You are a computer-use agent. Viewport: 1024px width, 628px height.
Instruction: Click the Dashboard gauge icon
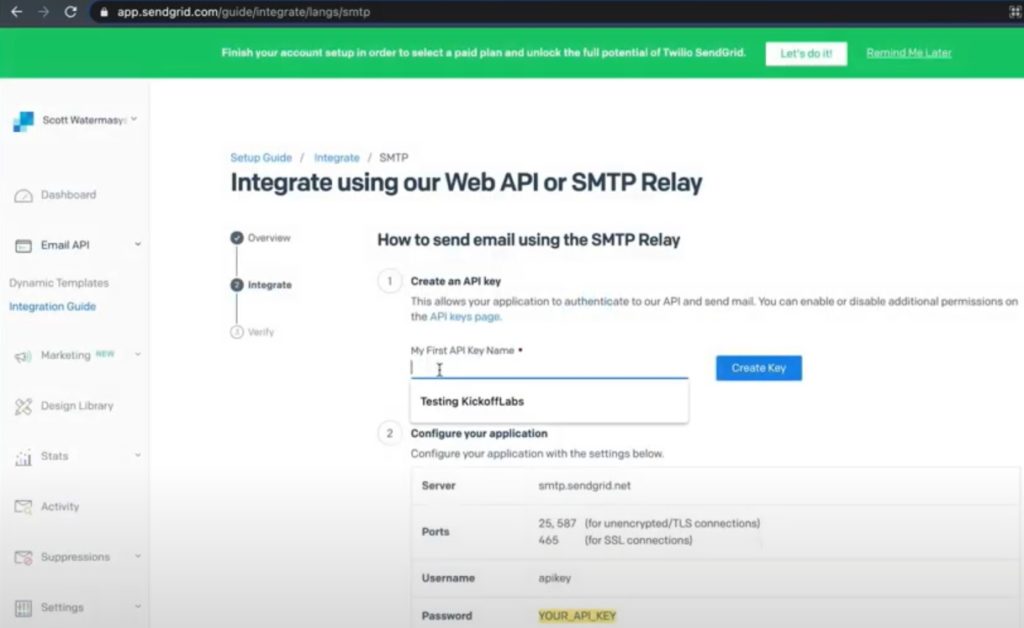tap(24, 196)
